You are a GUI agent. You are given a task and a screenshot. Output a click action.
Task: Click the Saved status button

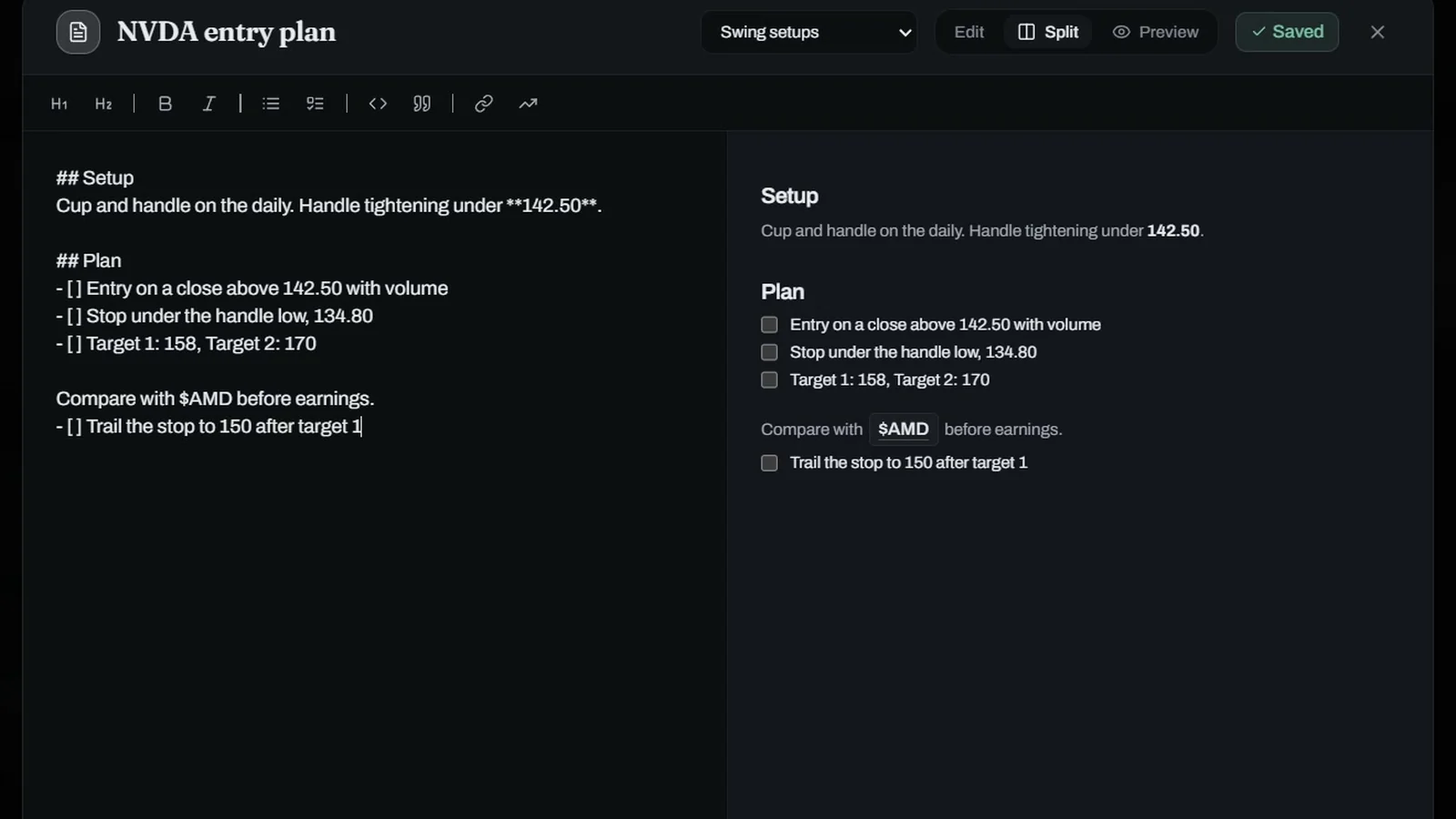(1287, 32)
